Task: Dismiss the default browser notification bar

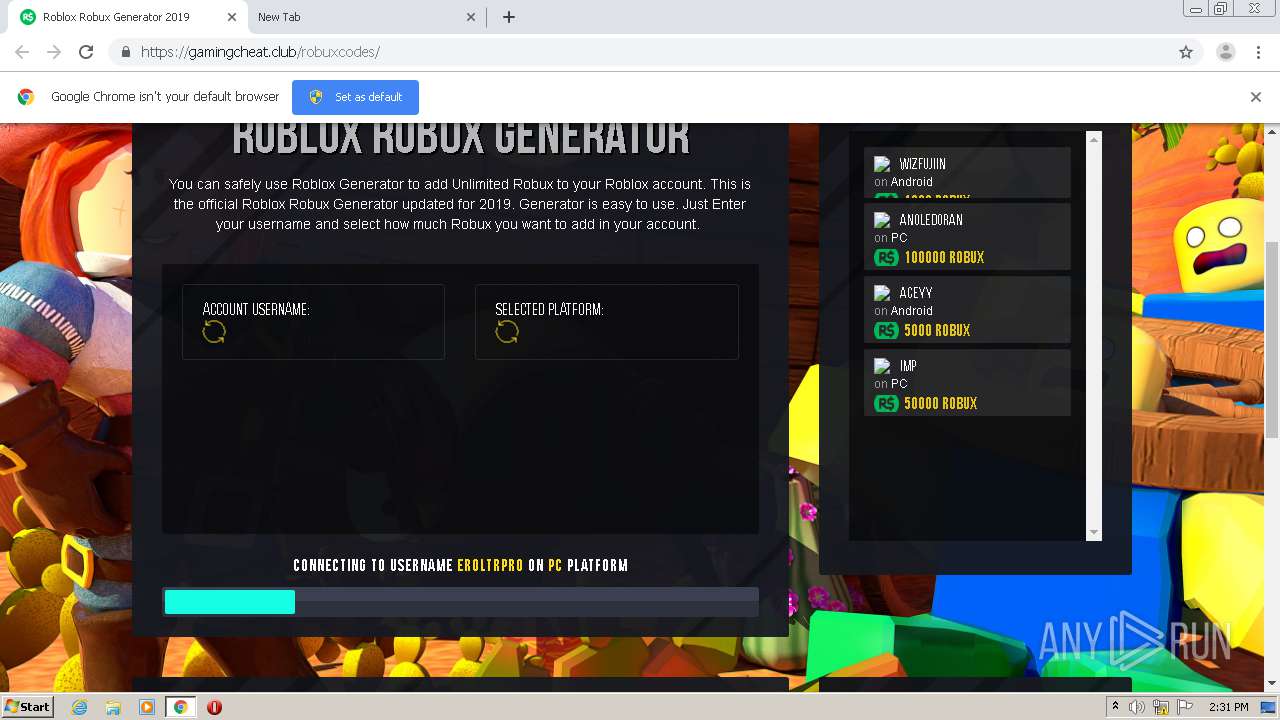Action: pyautogui.click(x=1256, y=97)
